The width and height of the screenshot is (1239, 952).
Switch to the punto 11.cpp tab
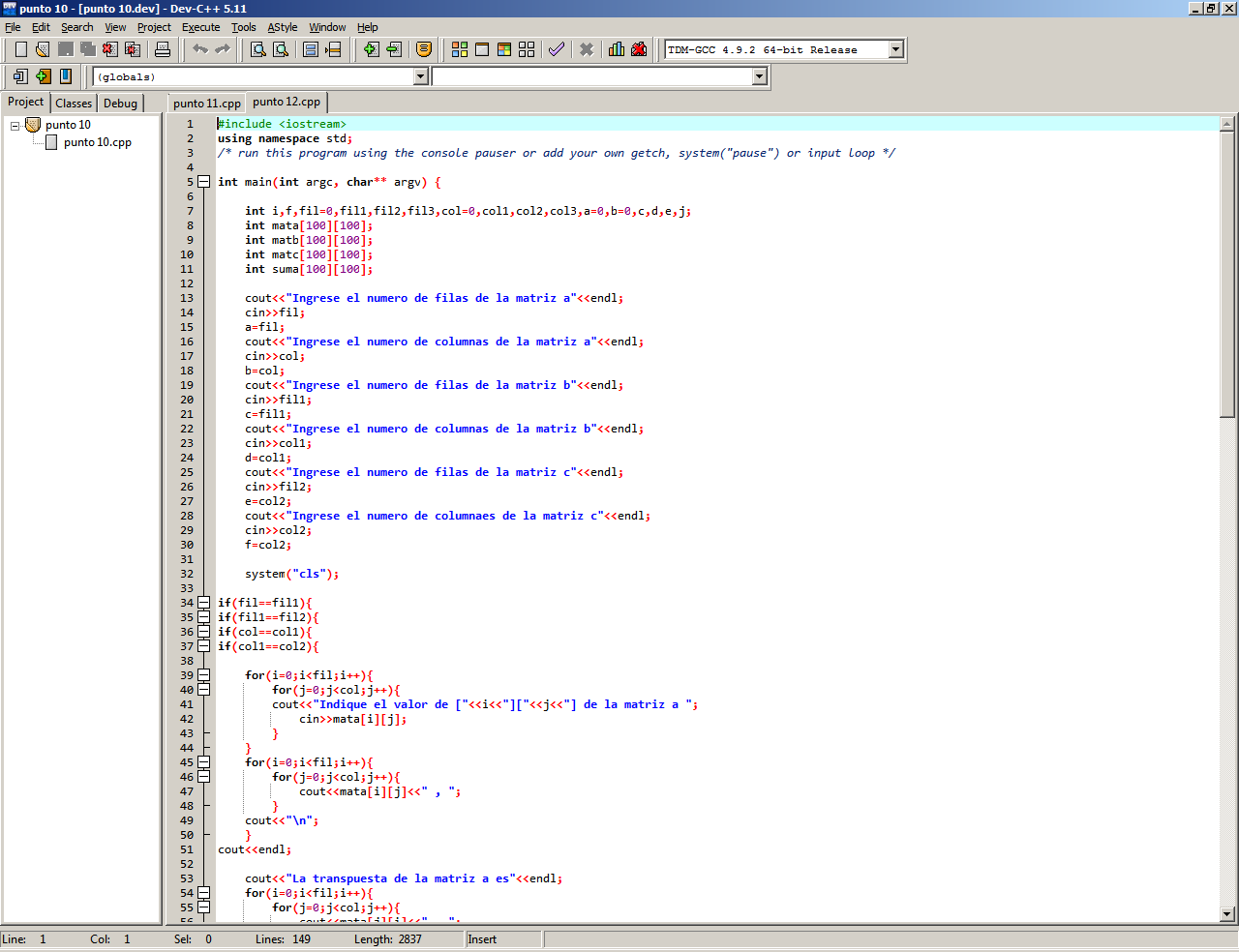207,103
